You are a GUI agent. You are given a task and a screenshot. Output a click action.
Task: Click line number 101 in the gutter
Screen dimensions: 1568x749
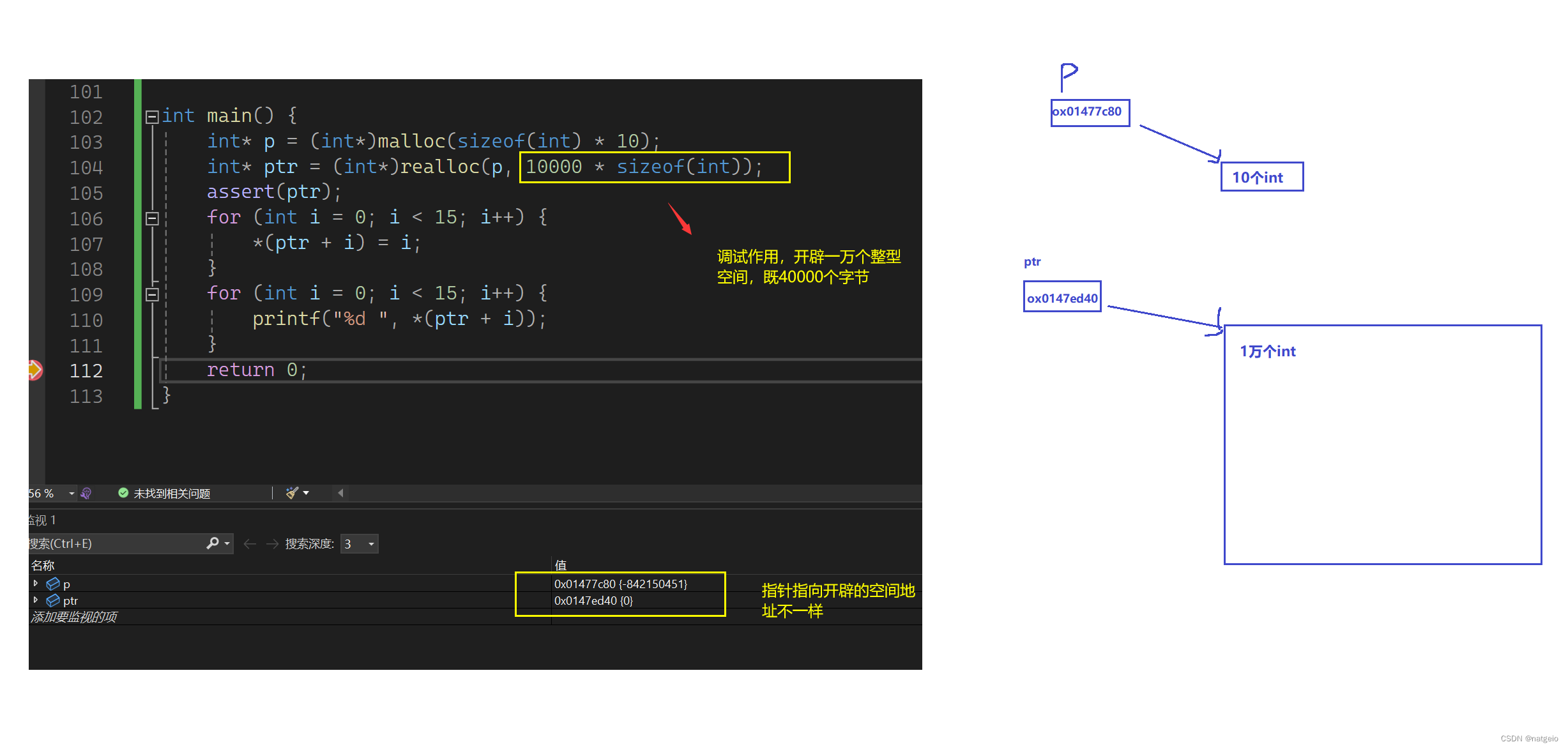click(86, 92)
